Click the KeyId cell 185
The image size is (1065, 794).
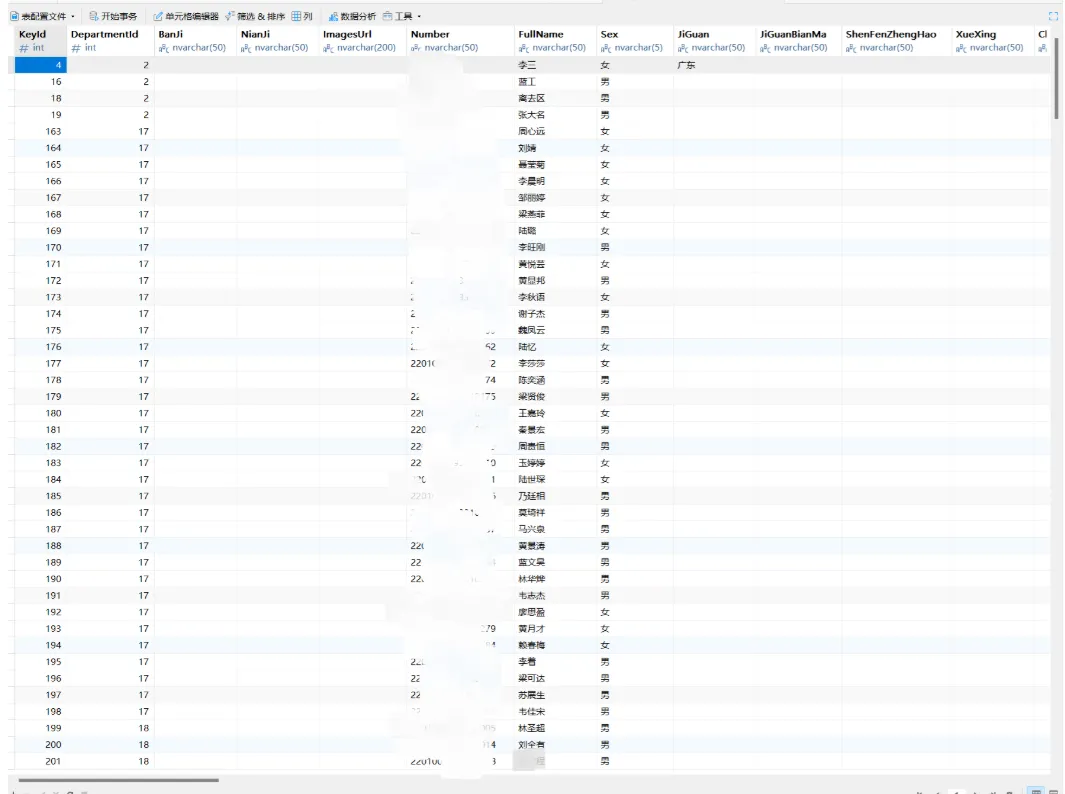(41, 496)
